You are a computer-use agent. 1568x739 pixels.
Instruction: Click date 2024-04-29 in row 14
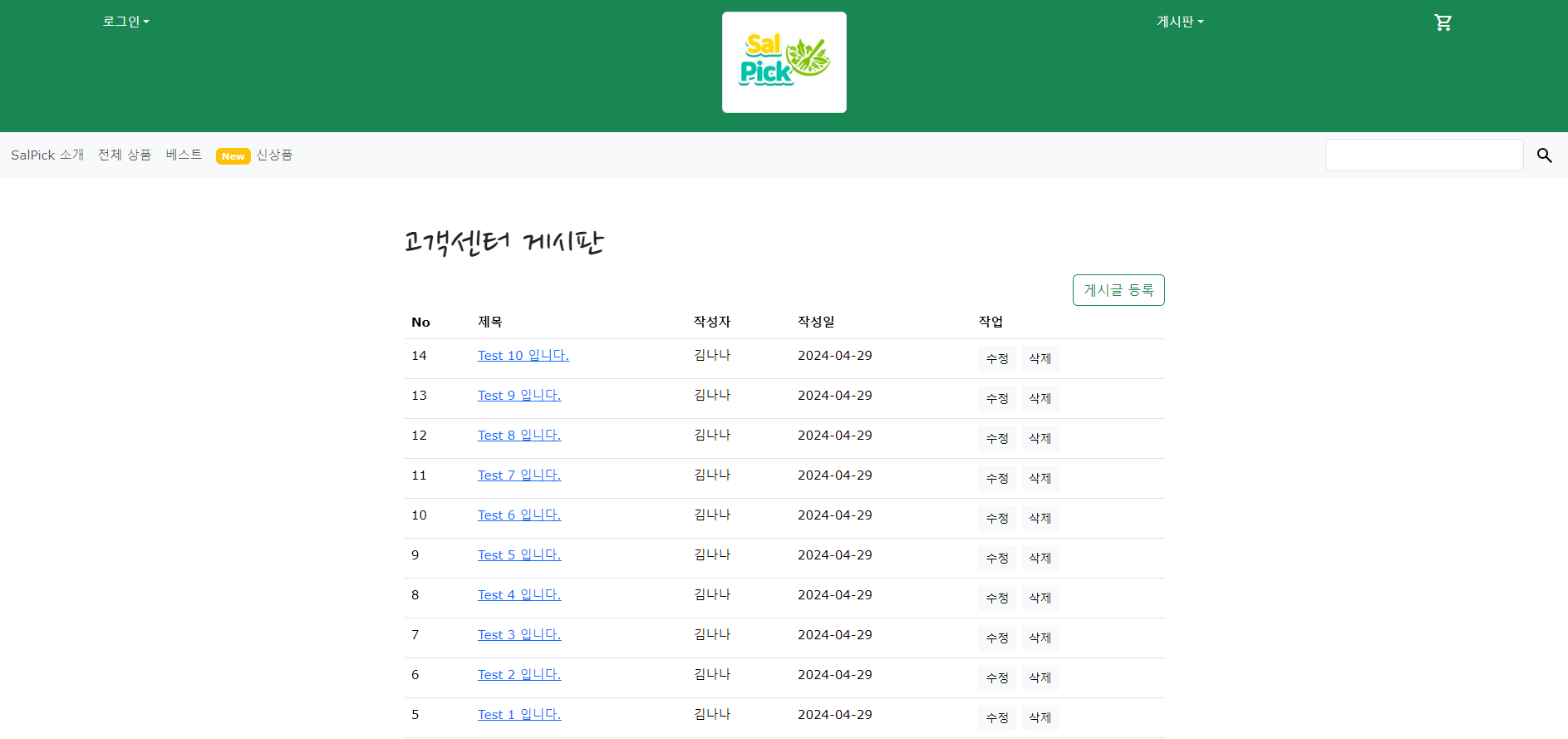[835, 356]
